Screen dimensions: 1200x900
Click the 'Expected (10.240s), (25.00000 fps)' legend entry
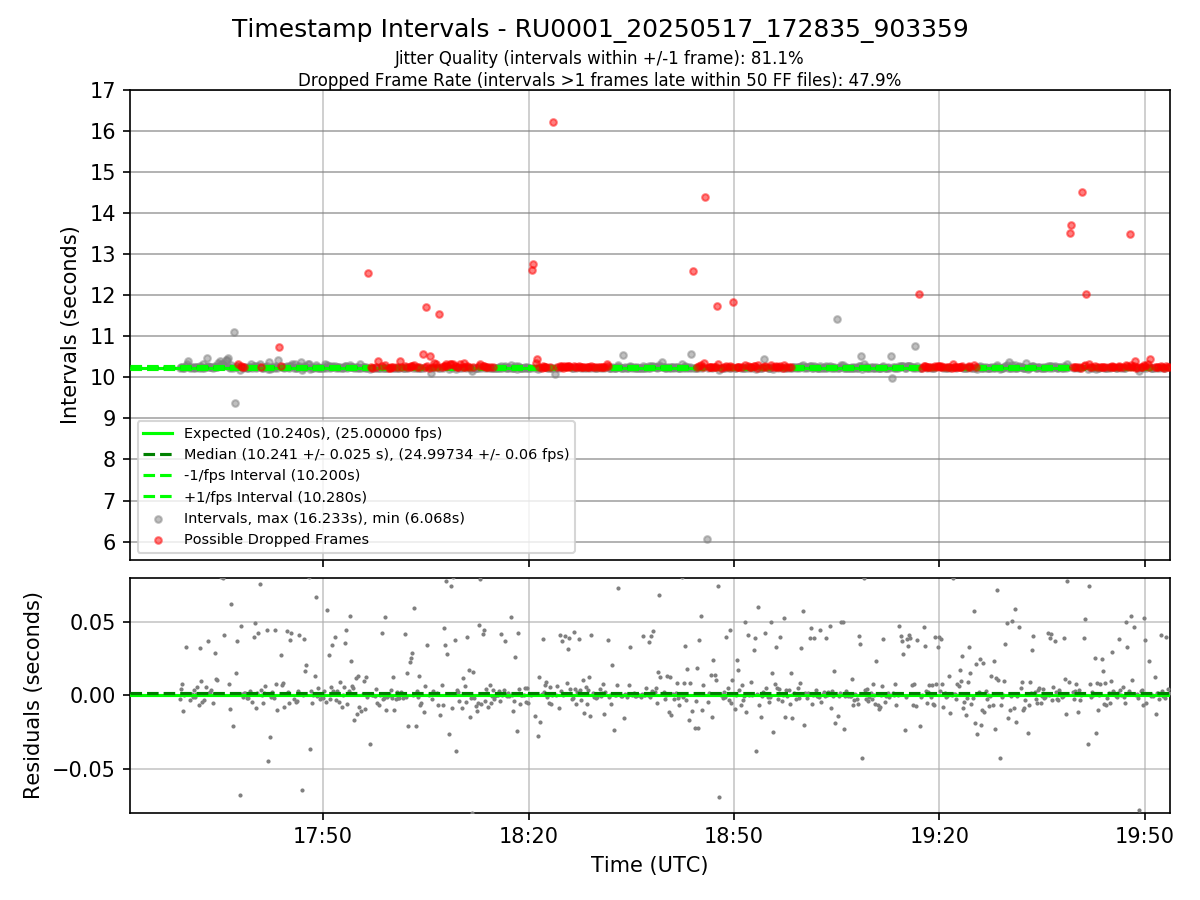coord(313,433)
